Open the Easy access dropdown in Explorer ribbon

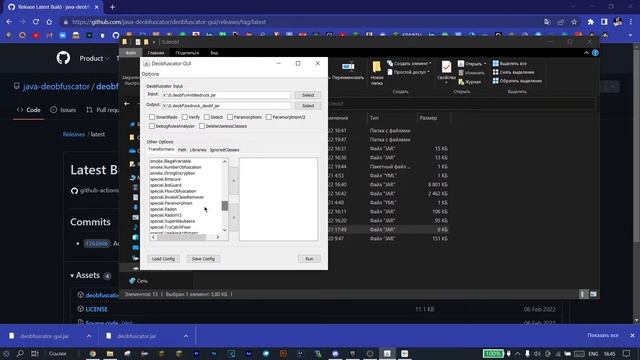(408, 72)
